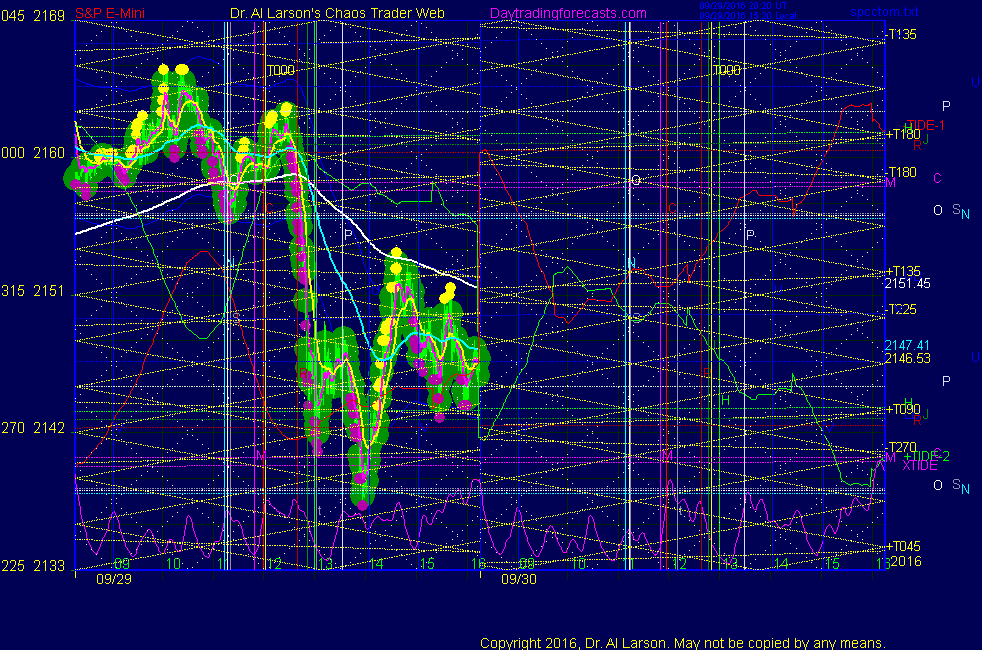Image resolution: width=982 pixels, height=650 pixels.
Task: Click the "2151.45" price value
Action: (x=907, y=284)
